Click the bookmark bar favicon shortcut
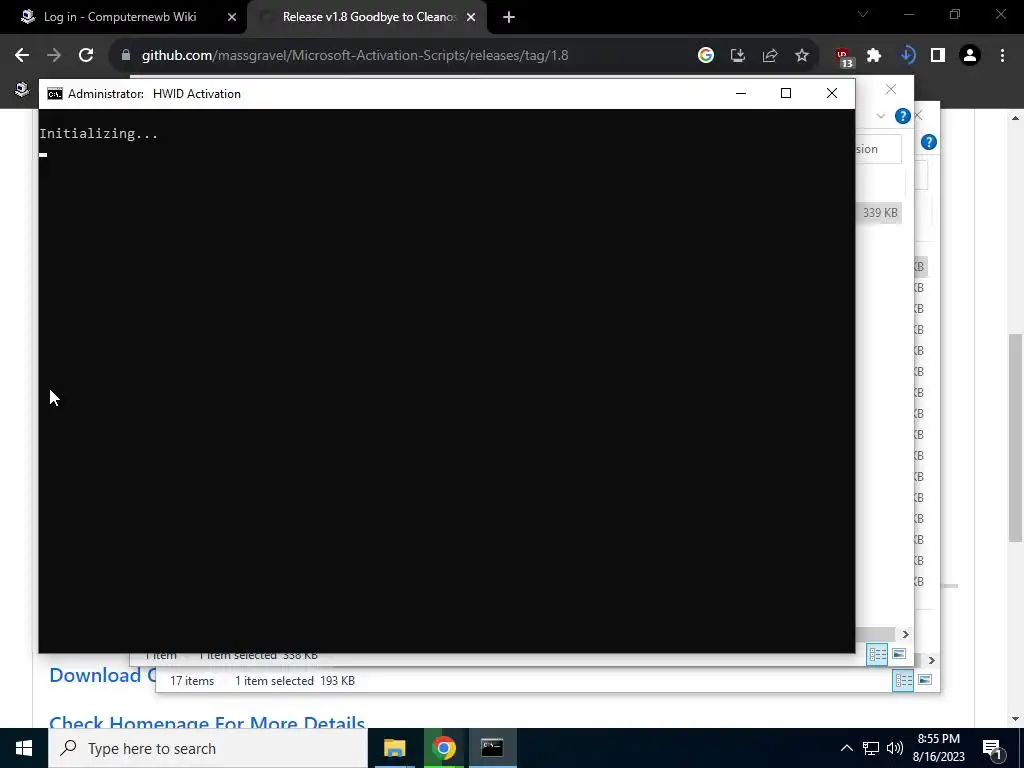The image size is (1024, 768). (x=22, y=89)
